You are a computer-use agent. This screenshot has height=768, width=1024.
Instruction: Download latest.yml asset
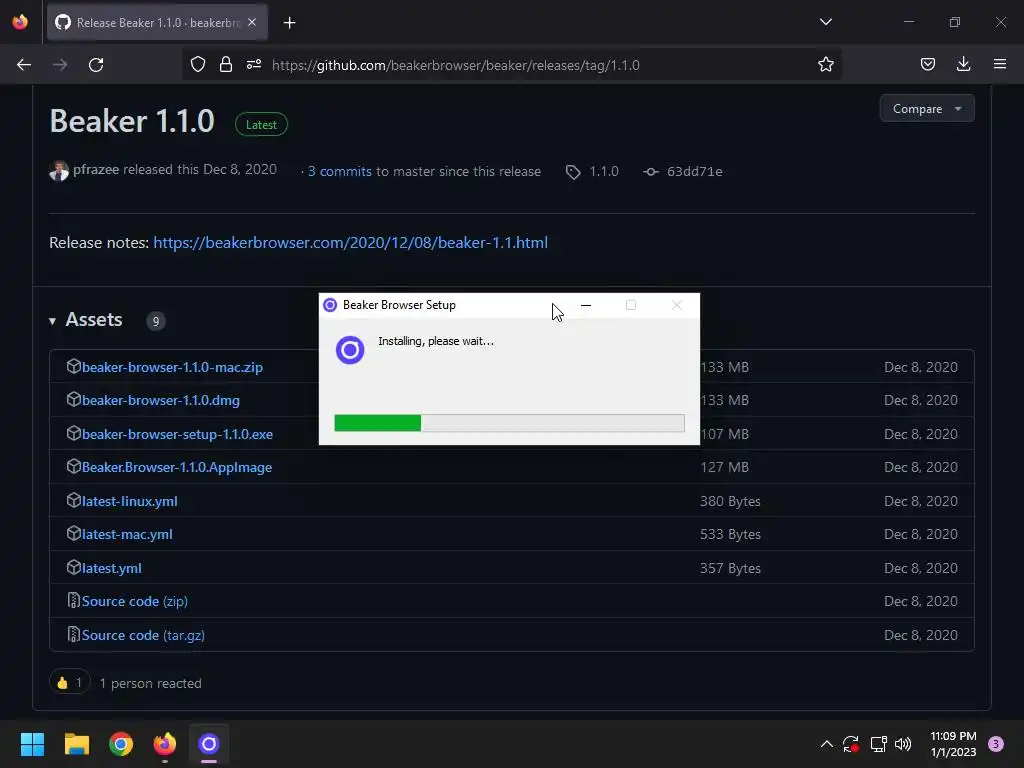(112, 568)
